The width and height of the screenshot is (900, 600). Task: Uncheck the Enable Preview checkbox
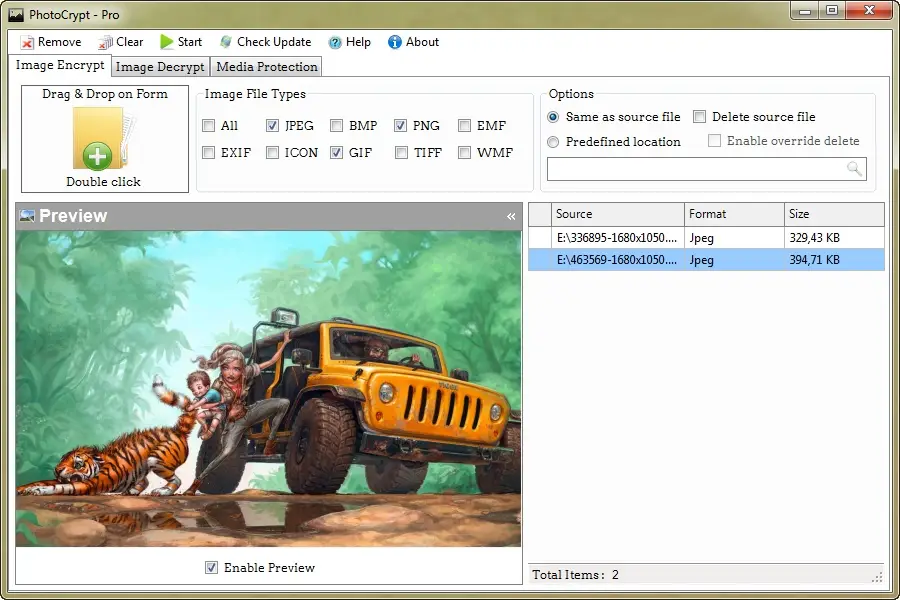tap(211, 568)
